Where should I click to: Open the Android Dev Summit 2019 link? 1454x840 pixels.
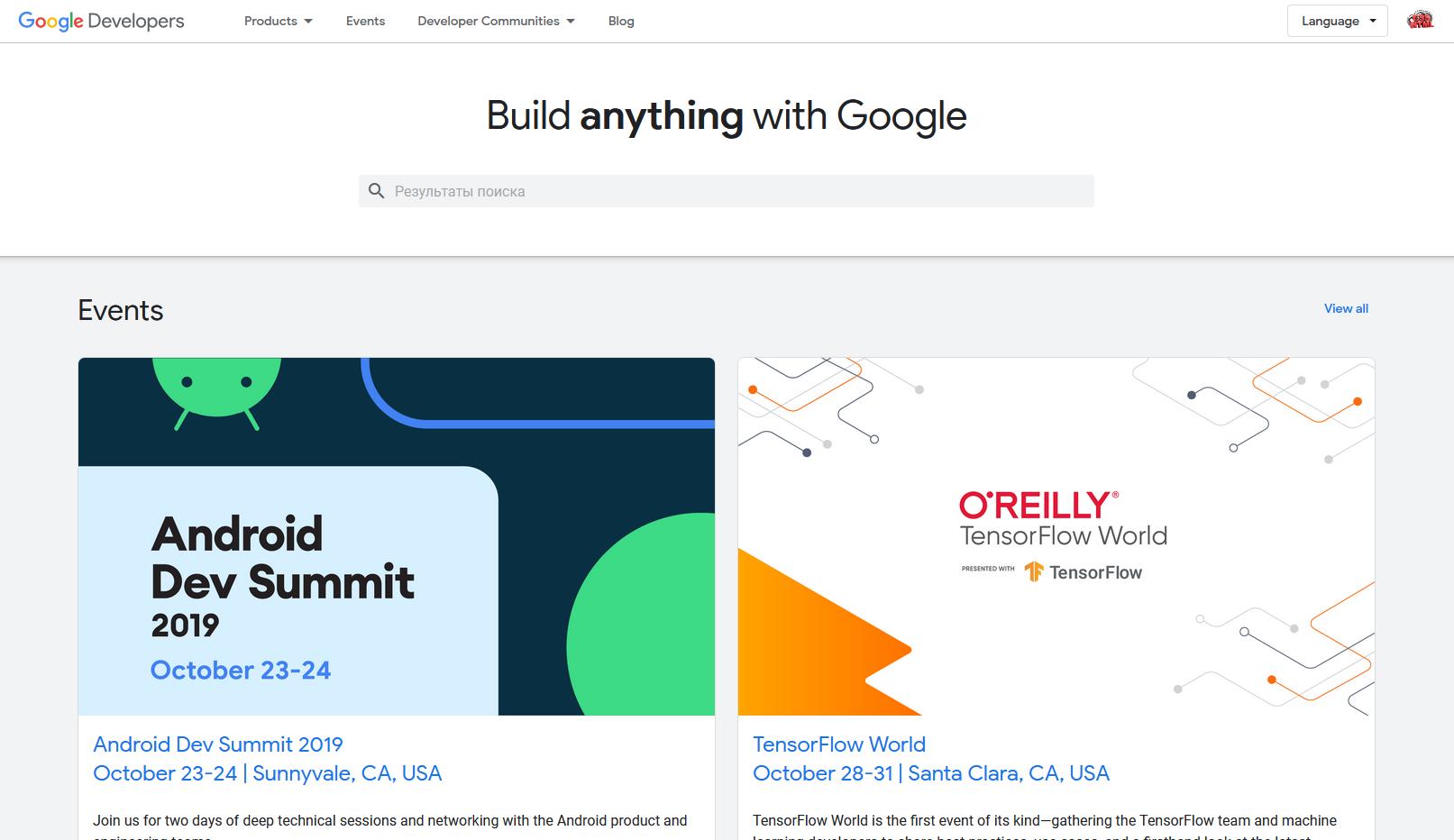point(218,744)
